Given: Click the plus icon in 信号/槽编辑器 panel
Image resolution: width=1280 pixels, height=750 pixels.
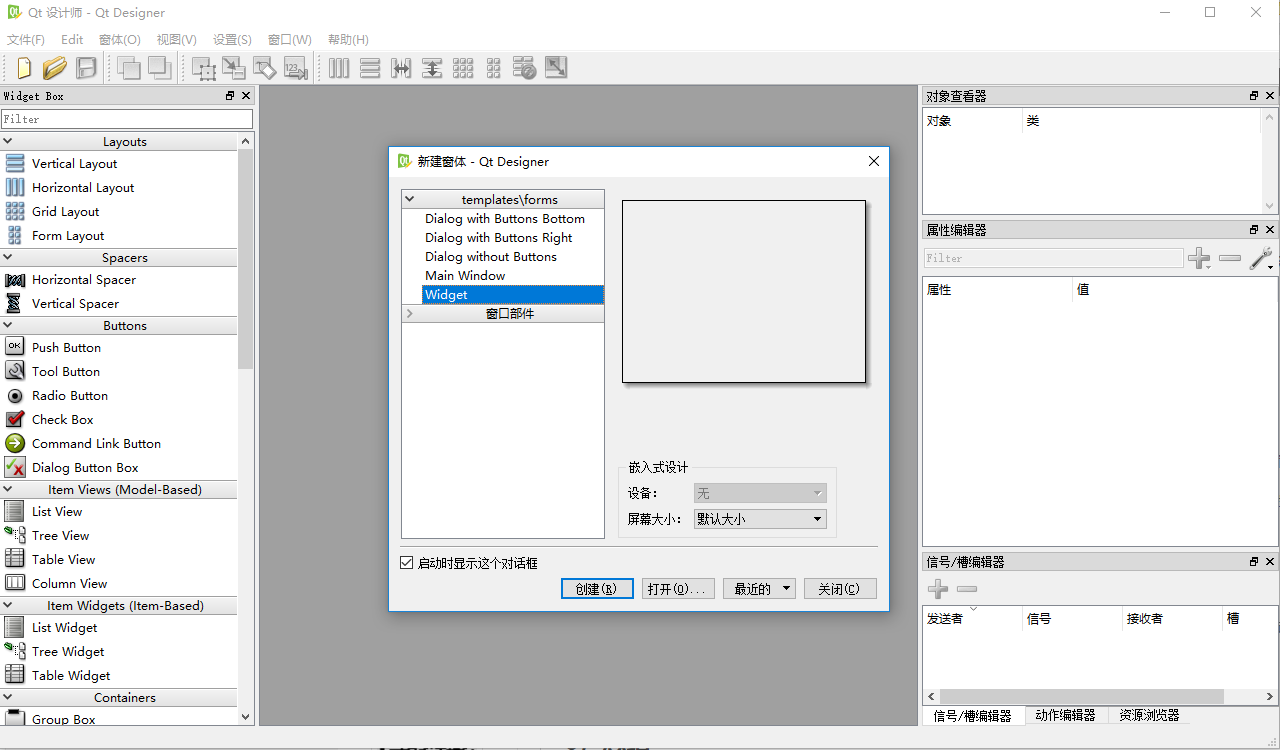Looking at the screenshot, I should pos(938,589).
